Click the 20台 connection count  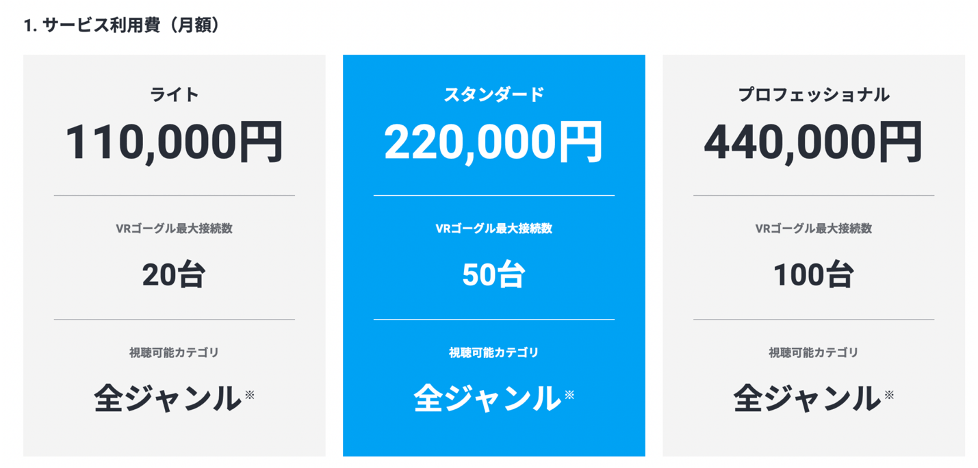174,274
